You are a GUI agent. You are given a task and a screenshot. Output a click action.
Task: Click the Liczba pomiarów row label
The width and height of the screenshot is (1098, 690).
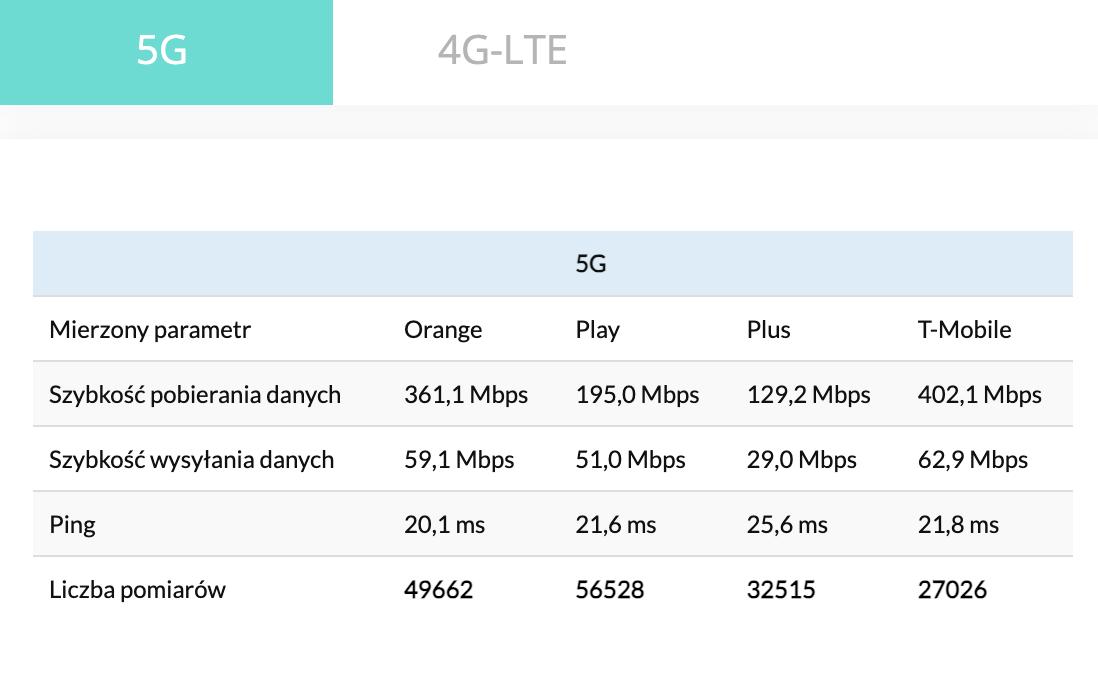(x=137, y=590)
